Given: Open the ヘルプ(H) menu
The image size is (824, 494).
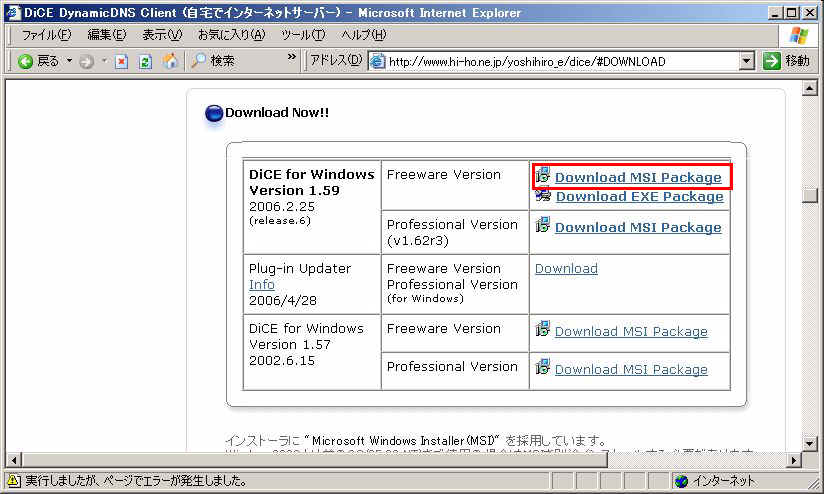Looking at the screenshot, I should (364, 35).
